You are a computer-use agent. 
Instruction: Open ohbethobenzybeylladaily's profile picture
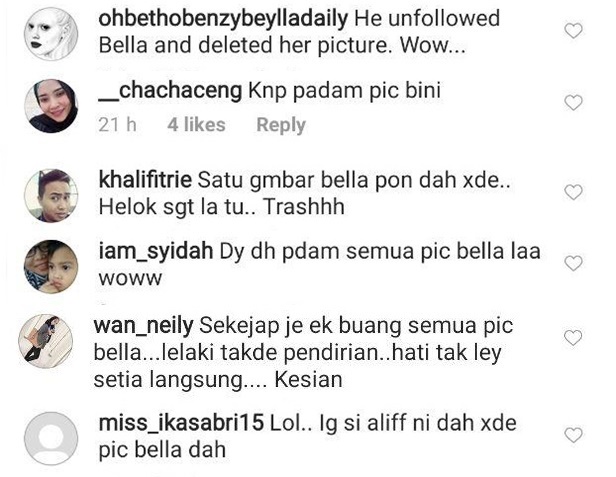tap(51, 34)
